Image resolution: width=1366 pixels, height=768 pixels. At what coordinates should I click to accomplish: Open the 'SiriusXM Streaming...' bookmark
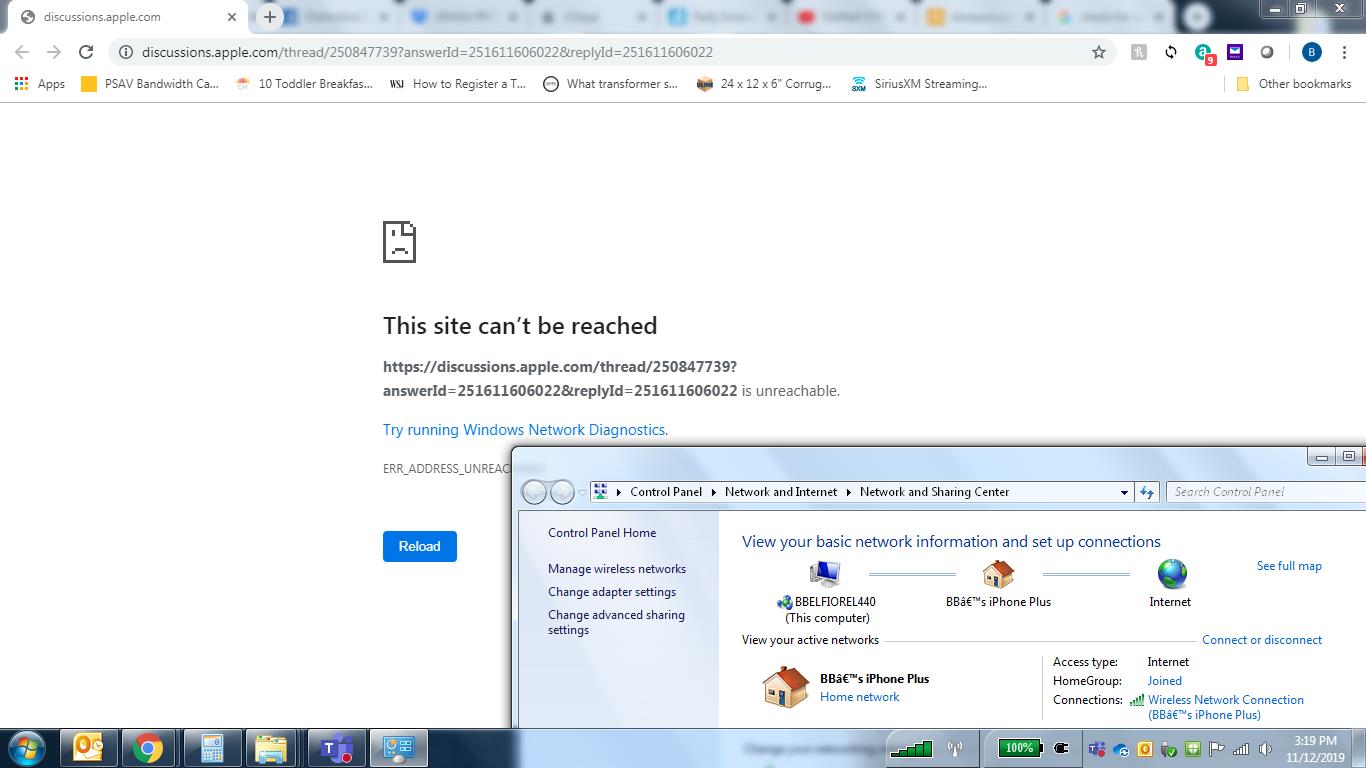pyautogui.click(x=919, y=84)
